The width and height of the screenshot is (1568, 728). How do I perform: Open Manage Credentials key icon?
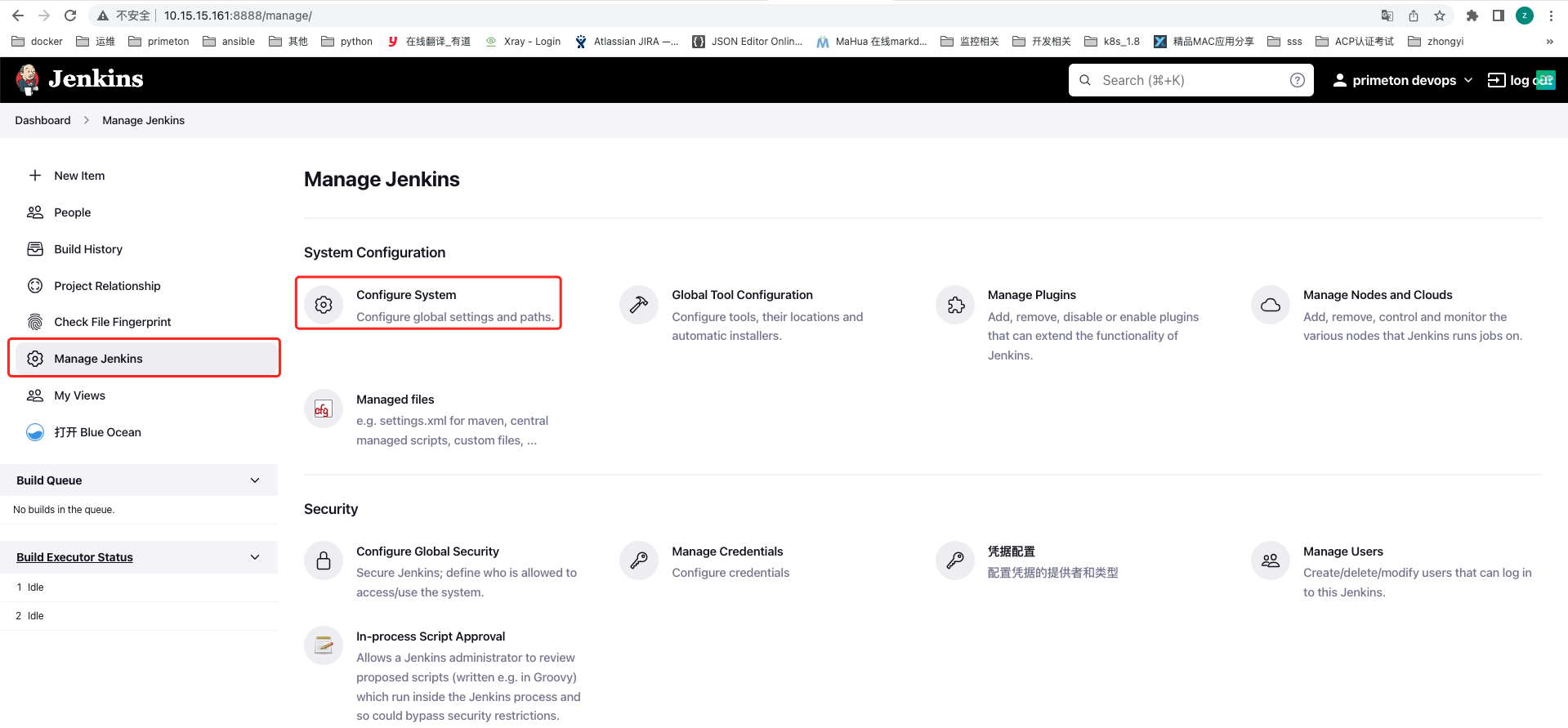pyautogui.click(x=639, y=561)
